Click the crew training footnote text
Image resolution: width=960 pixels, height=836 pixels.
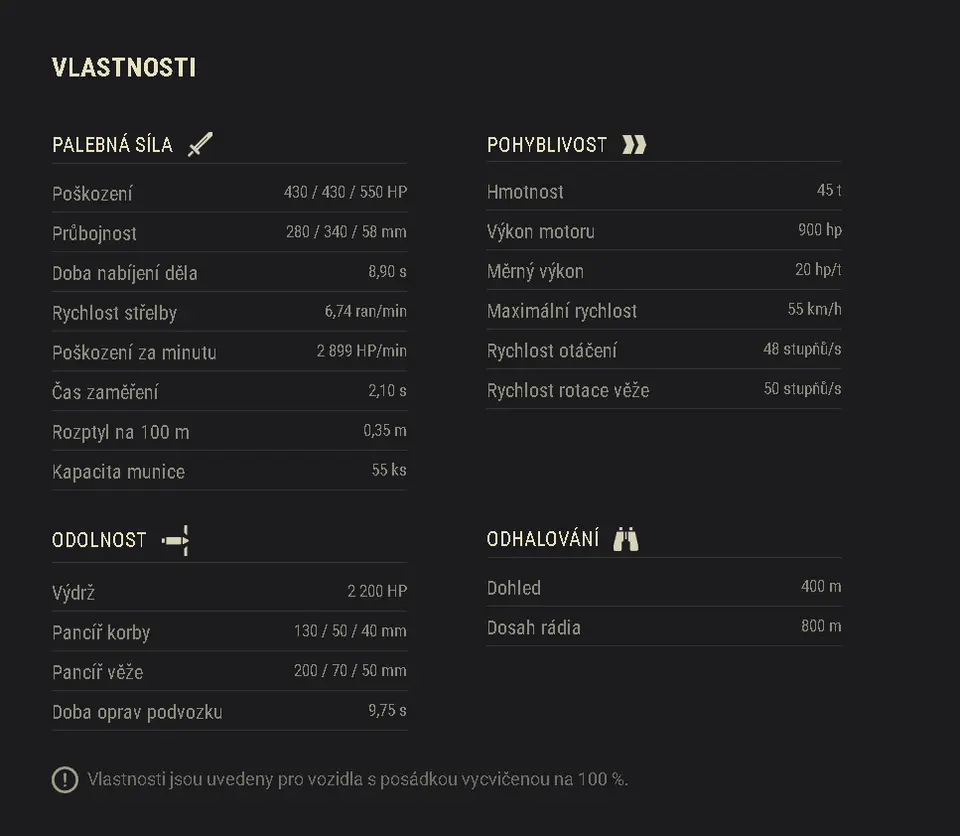point(358,779)
